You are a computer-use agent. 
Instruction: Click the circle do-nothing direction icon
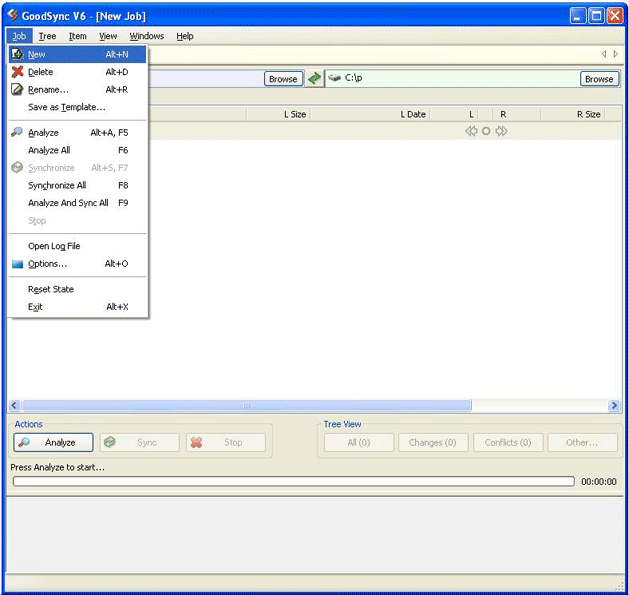tap(486, 131)
